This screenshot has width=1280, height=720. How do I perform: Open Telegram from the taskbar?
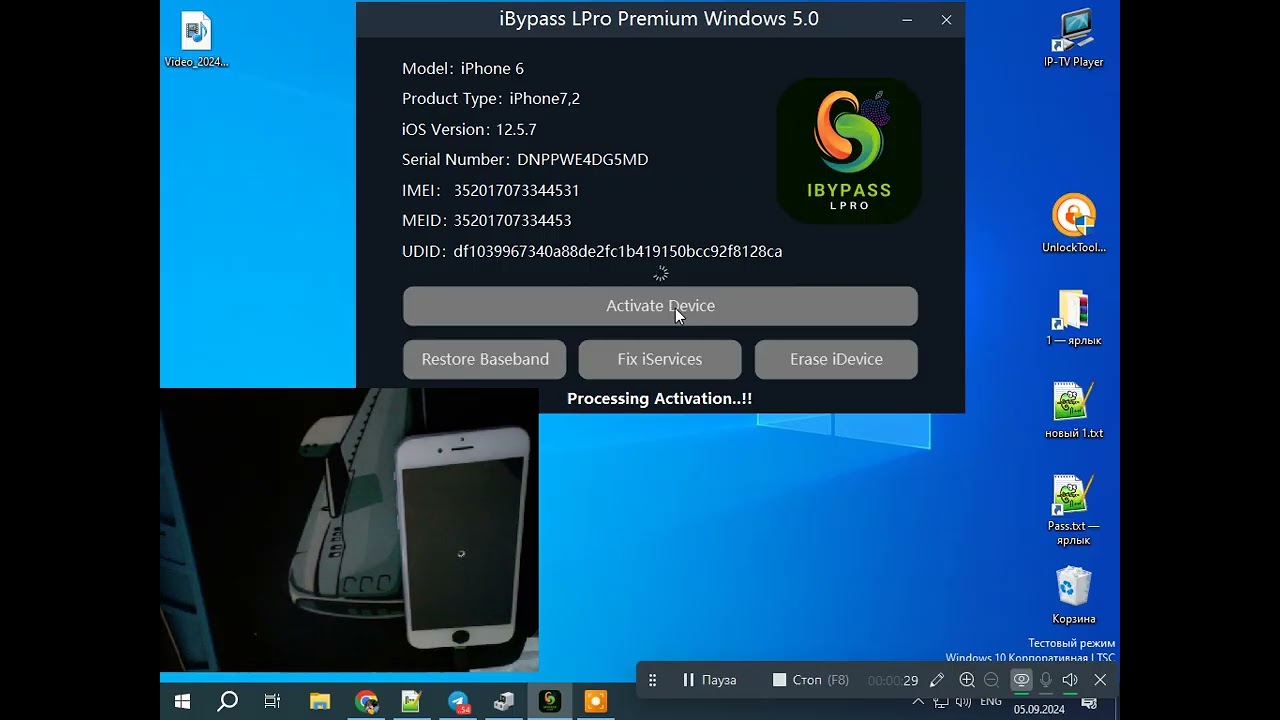click(x=458, y=700)
